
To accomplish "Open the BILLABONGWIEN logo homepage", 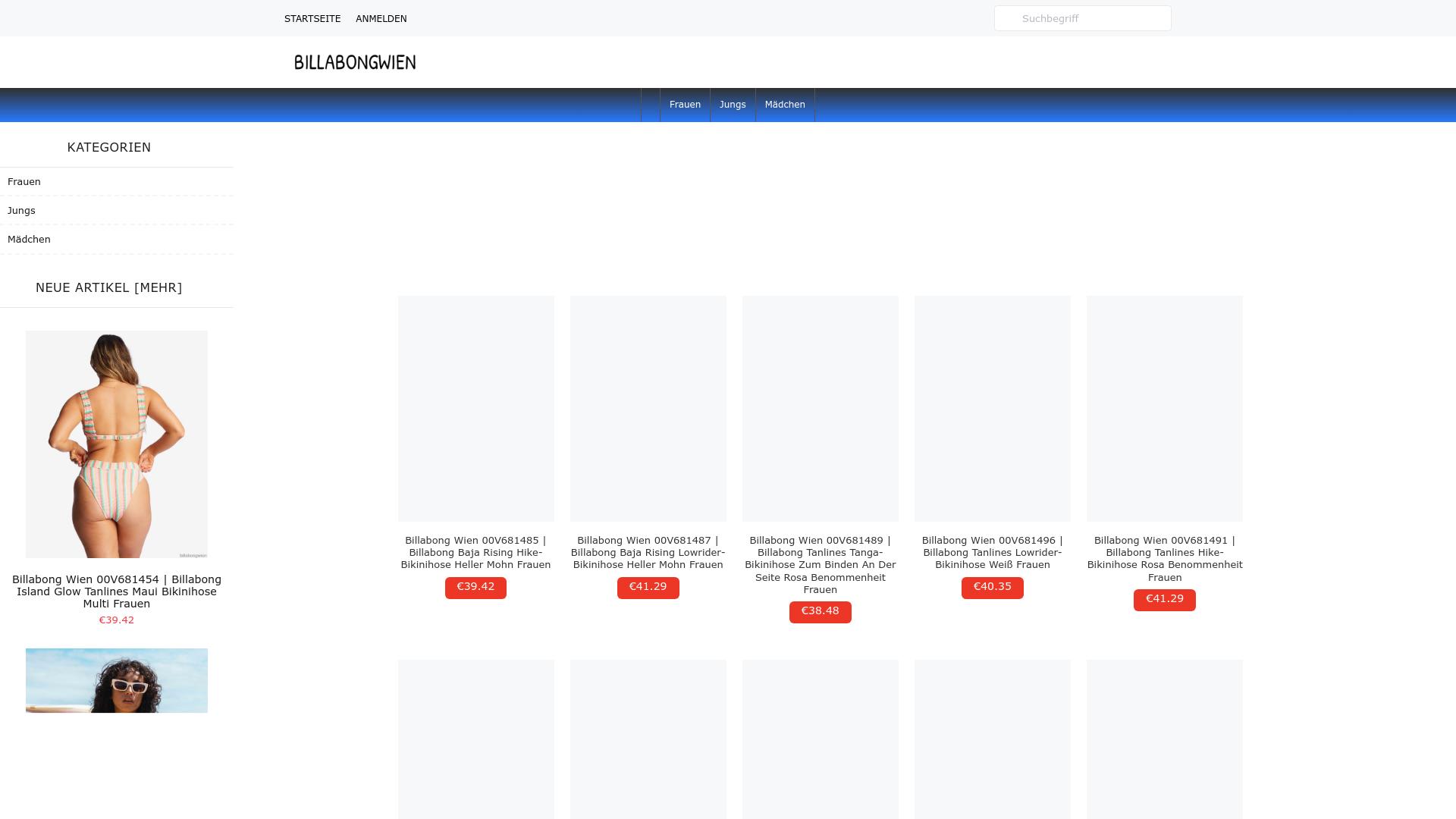I will 354,62.
